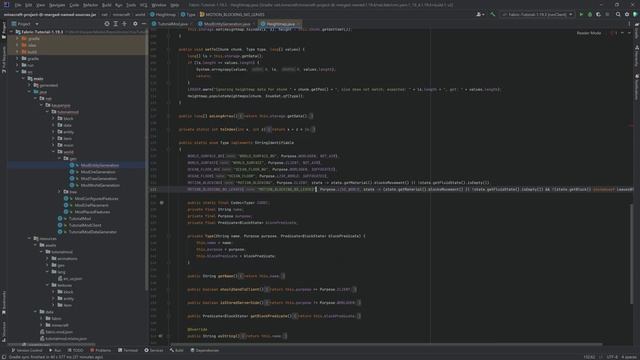This screenshot has width=640, height=360.
Task: Click the Heightmap breadcrumb in the navigation bar
Action: pos(163,14)
